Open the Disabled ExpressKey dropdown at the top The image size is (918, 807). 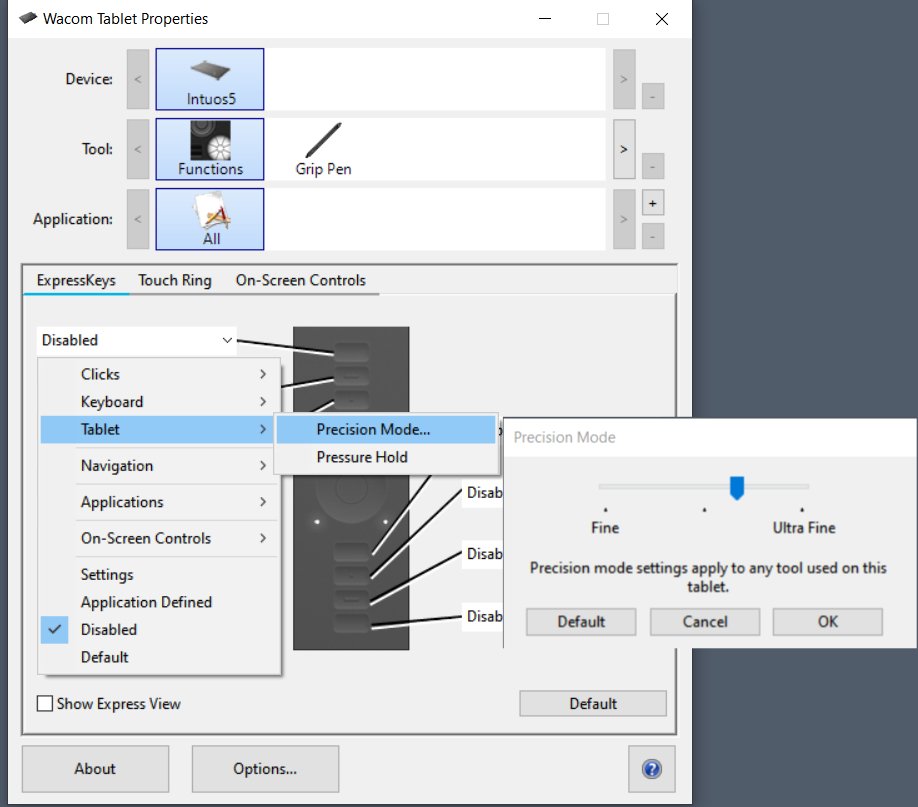tap(136, 340)
